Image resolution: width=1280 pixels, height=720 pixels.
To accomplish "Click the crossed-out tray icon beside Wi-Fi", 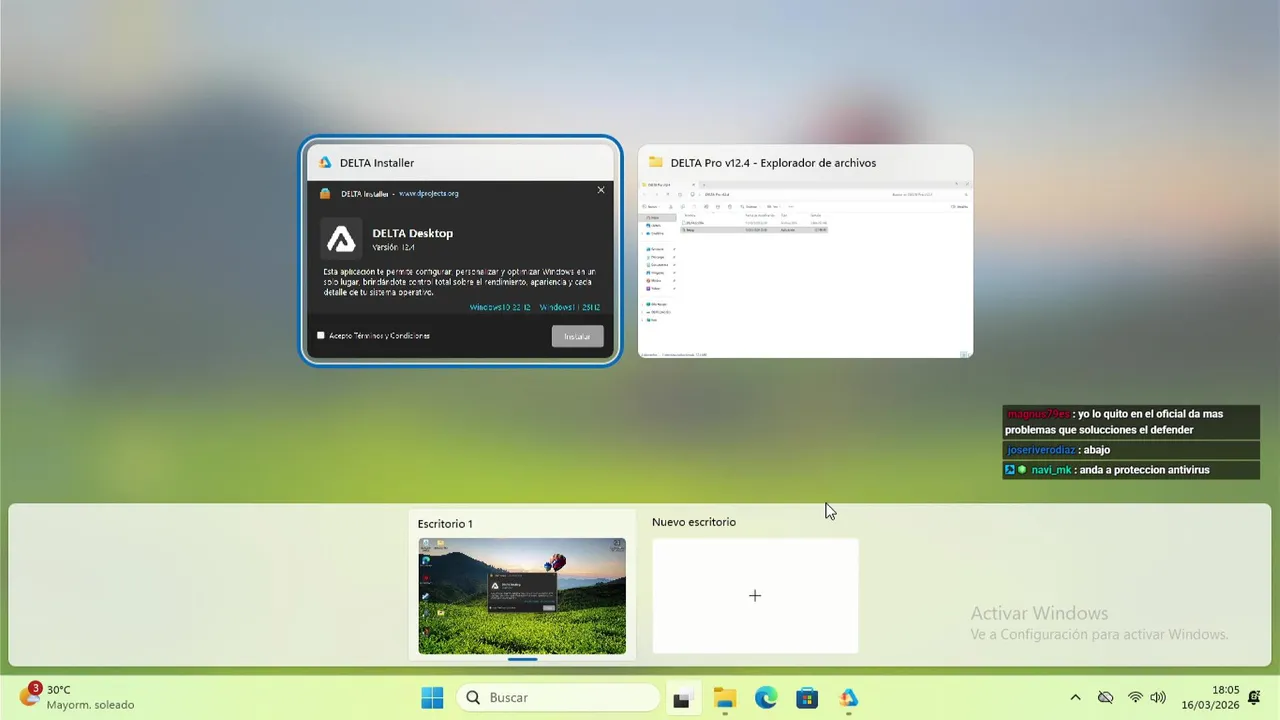I will [x=1105, y=698].
